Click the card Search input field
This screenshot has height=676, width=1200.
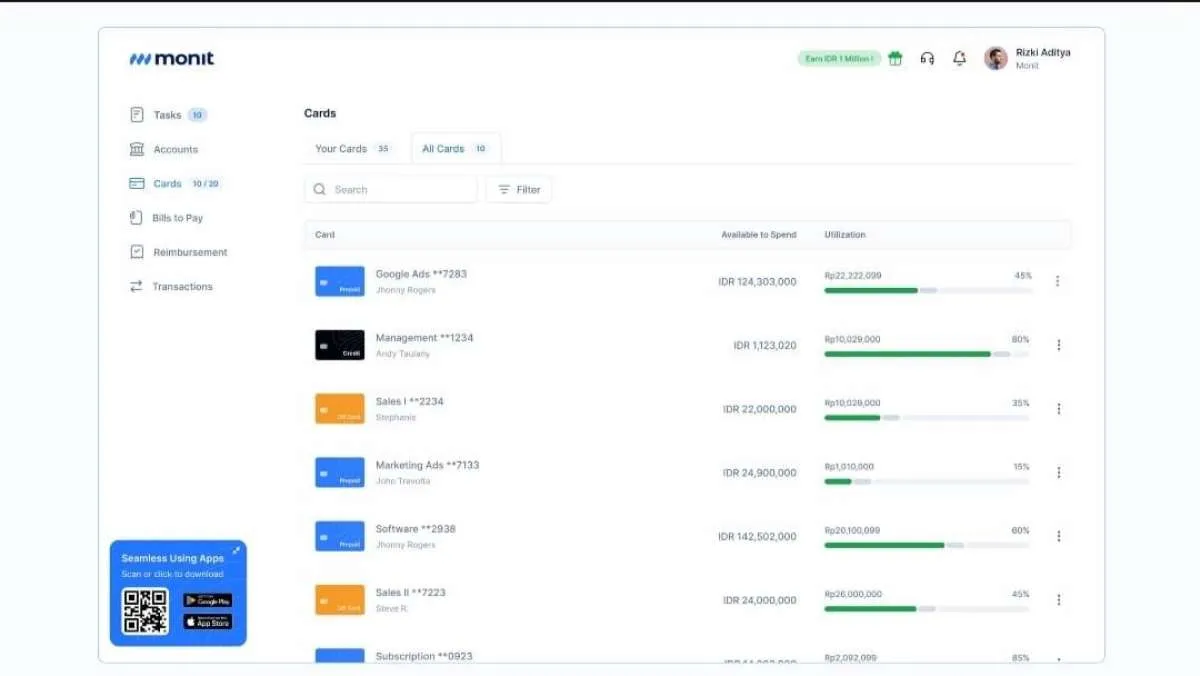[391, 190]
